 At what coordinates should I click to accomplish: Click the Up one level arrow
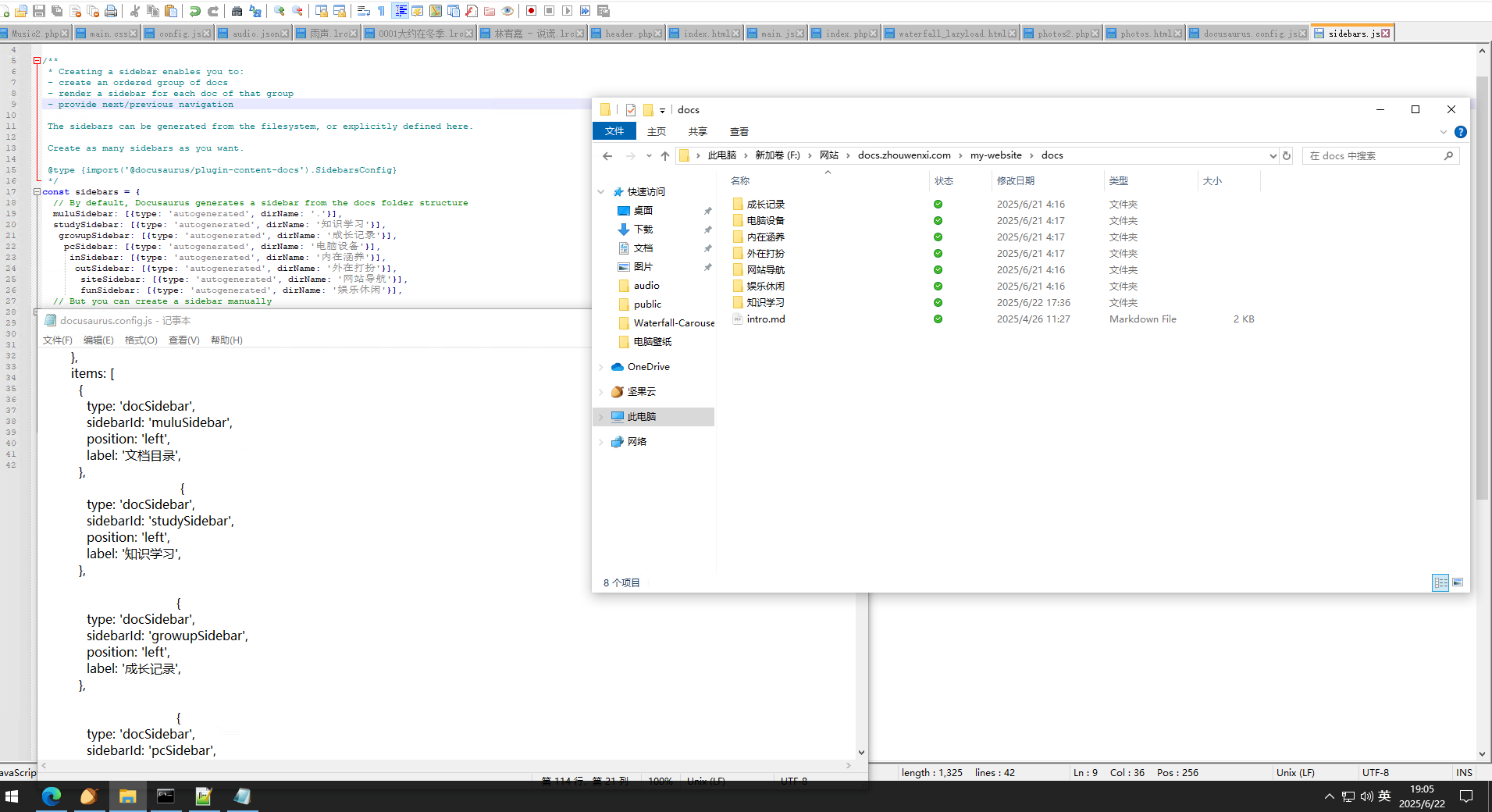tap(665, 156)
